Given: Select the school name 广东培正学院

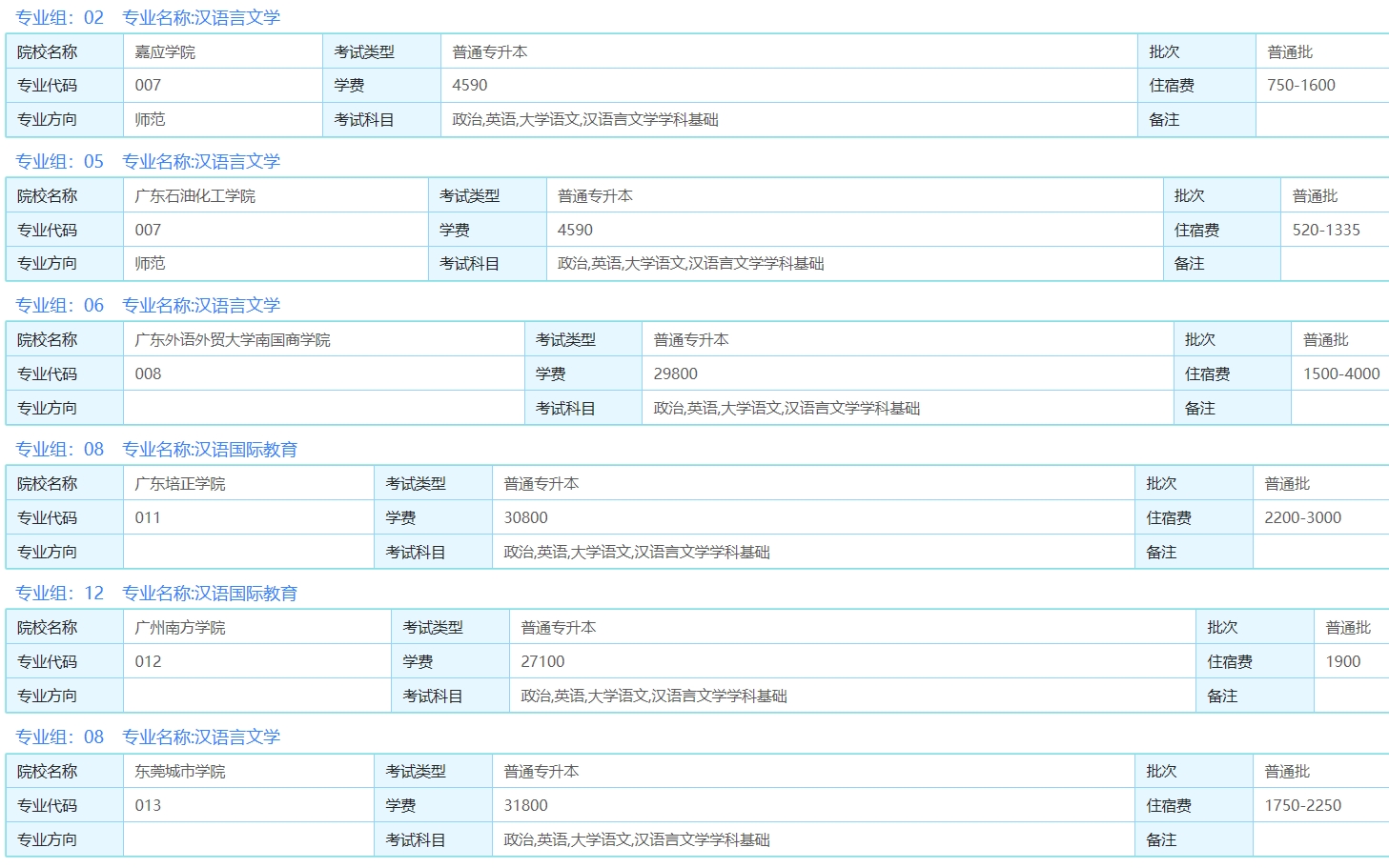Looking at the screenshot, I should click(180, 484).
